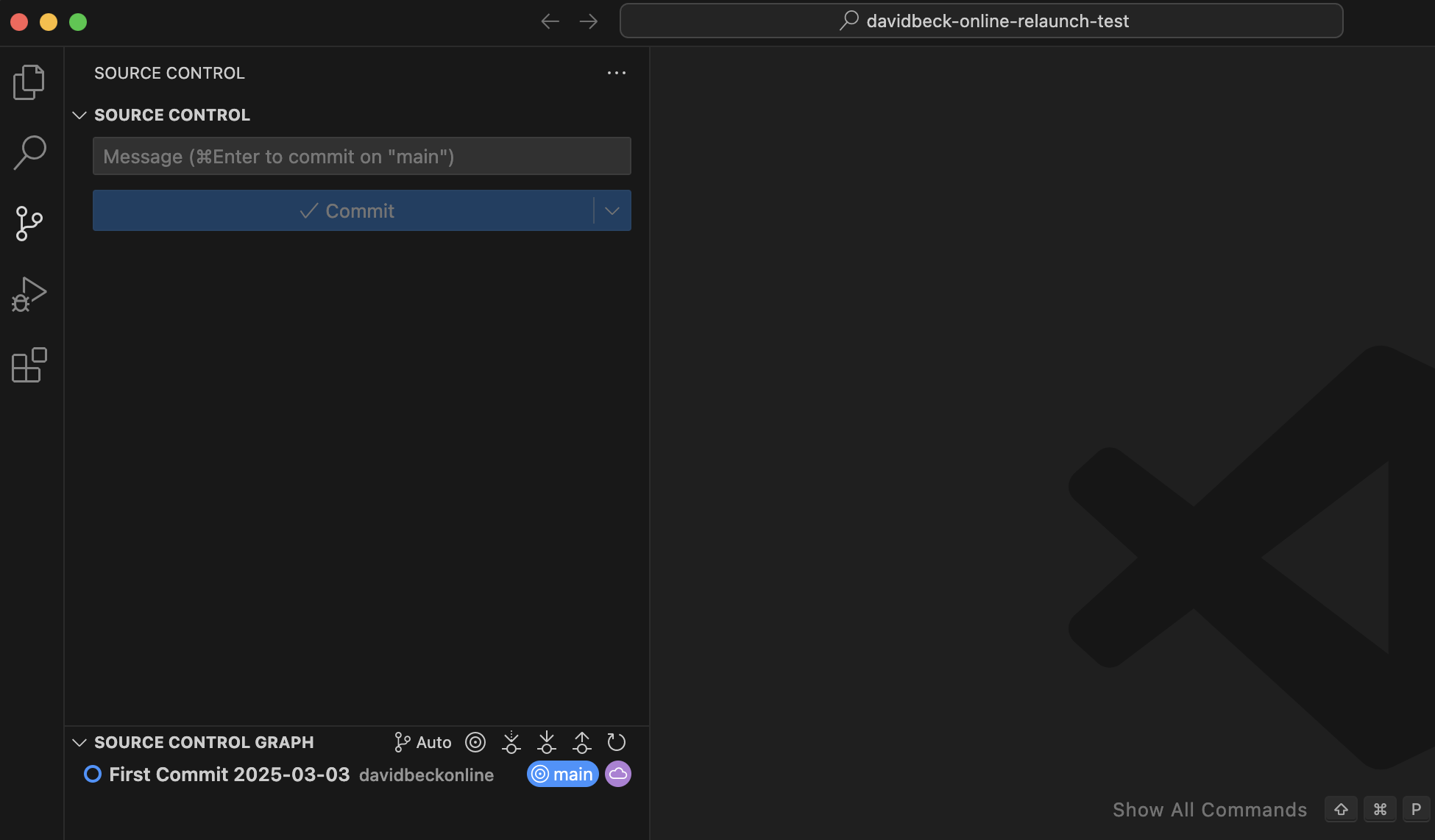Screen dimensions: 1435x840
Task: Click the cloud avatar next to main branch
Action: pyautogui.click(x=617, y=774)
